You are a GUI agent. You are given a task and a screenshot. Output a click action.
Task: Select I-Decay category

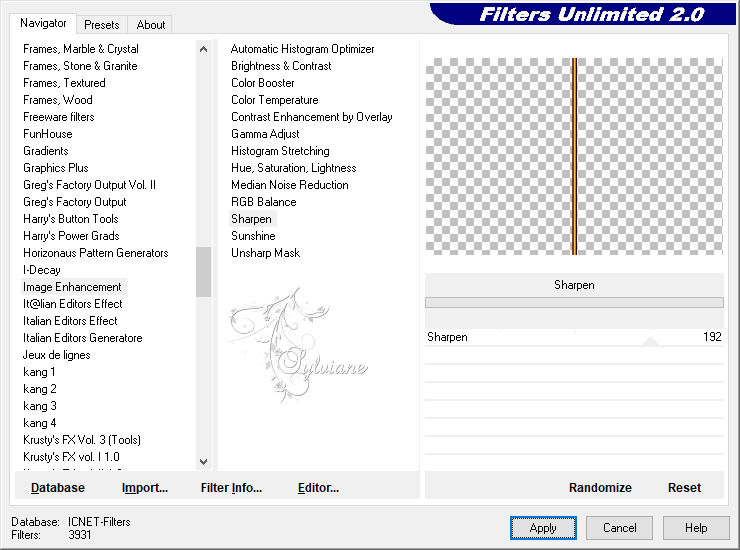tap(42, 270)
